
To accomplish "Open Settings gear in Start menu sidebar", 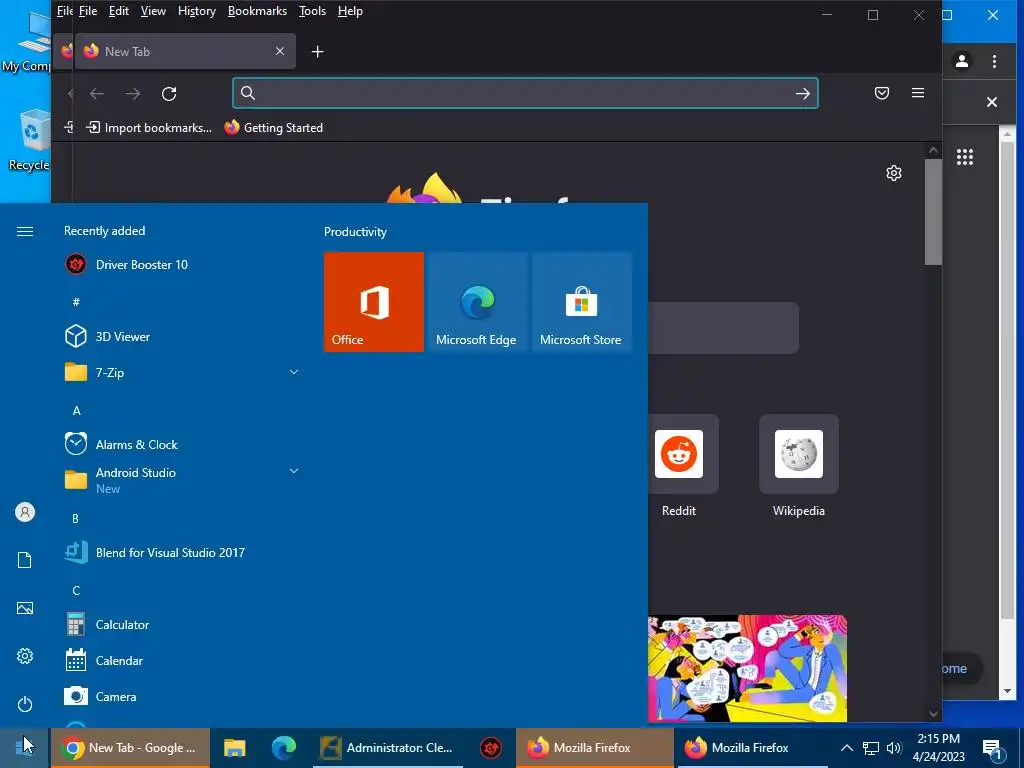I will [25, 656].
